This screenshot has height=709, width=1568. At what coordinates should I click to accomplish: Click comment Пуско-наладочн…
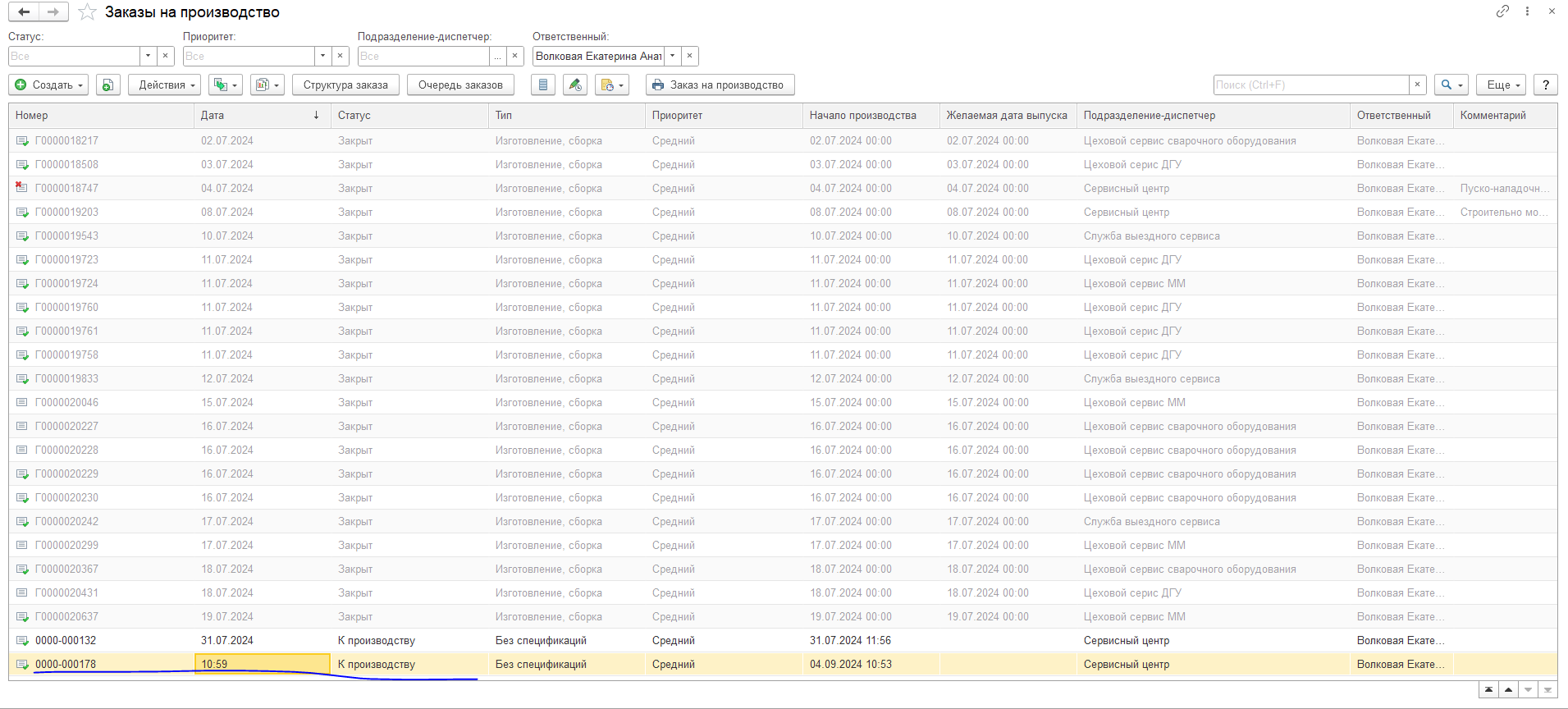[1505, 188]
